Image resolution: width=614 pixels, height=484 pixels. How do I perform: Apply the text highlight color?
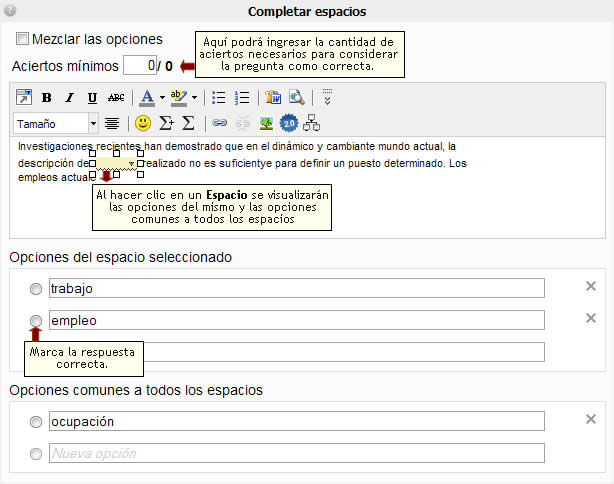[x=179, y=98]
